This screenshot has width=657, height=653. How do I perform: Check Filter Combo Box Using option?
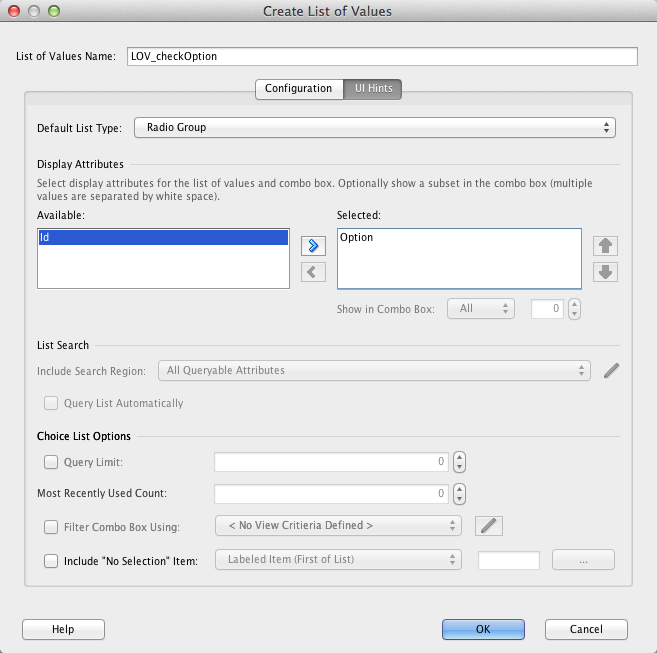click(51, 527)
